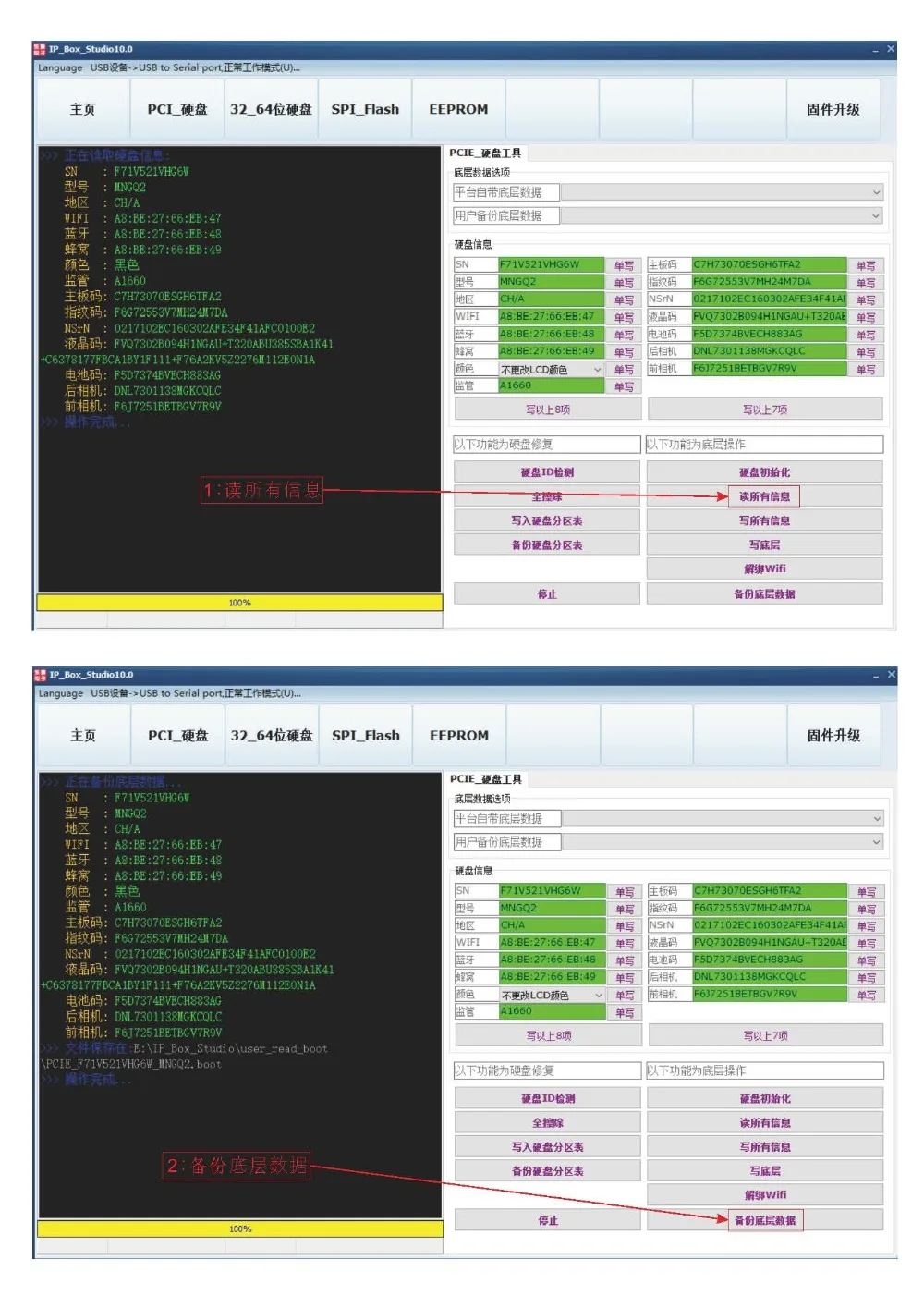Go to 固件升级 tab in upper window
Screen dimensions: 924x1308
(833, 109)
